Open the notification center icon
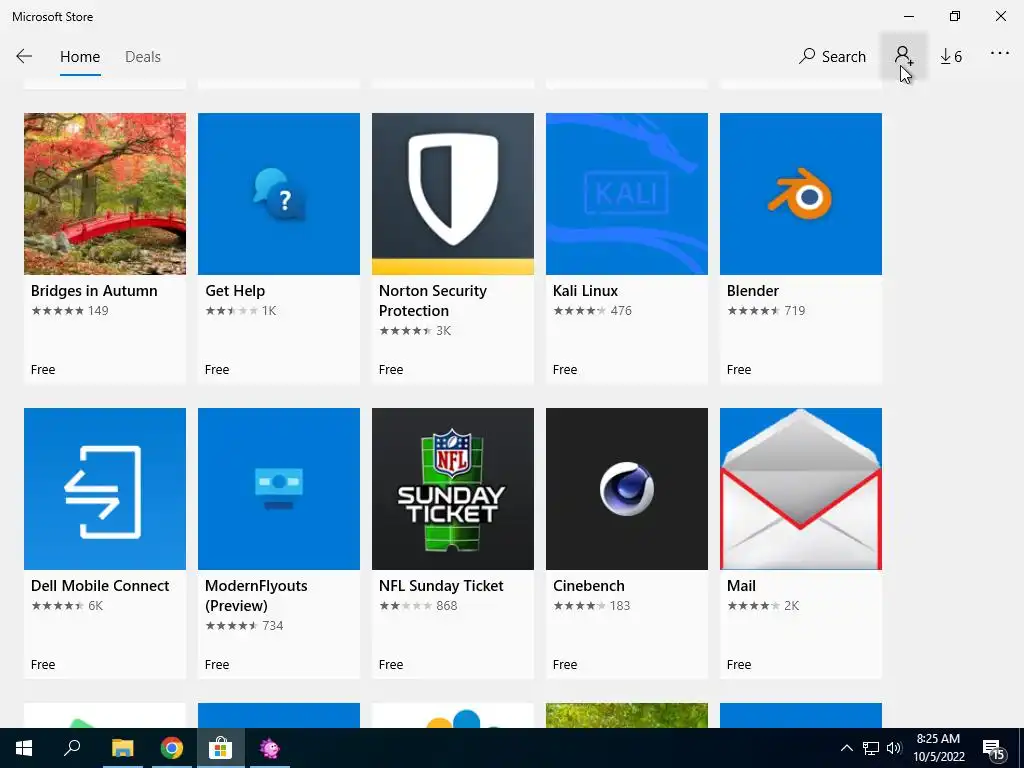Viewport: 1024px width, 768px height. 993,749
